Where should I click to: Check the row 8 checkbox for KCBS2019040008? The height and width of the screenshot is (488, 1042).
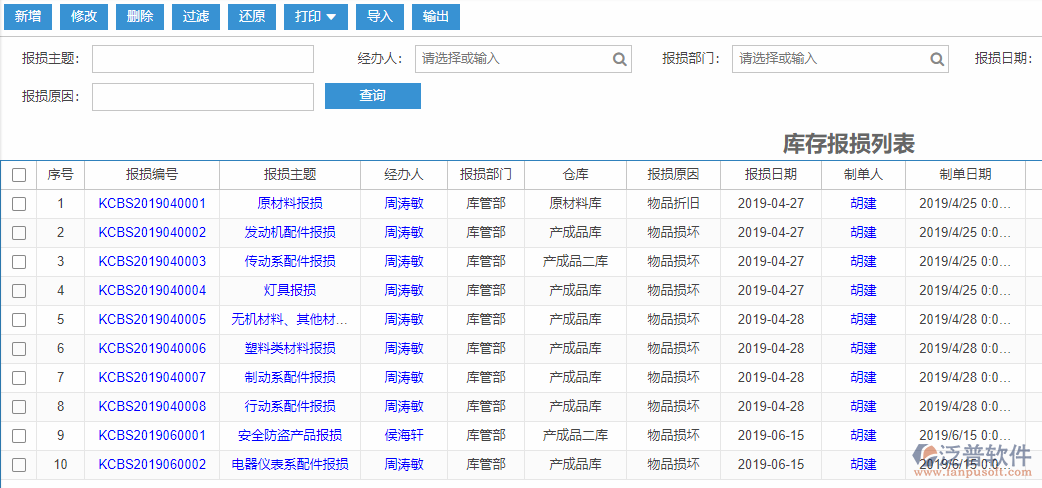pyautogui.click(x=19, y=406)
